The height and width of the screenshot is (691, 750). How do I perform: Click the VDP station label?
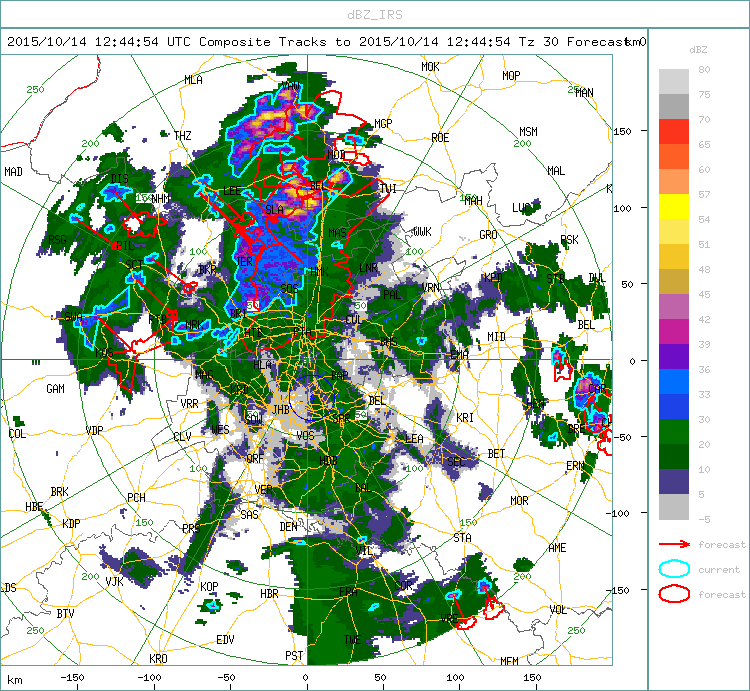94,430
